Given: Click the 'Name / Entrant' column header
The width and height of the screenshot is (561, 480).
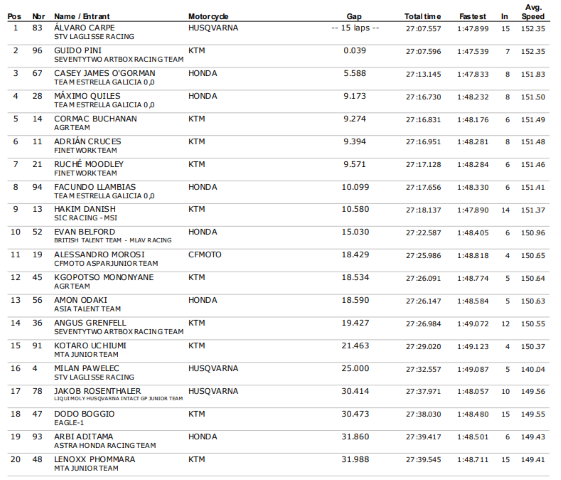Looking at the screenshot, I should (82, 16).
